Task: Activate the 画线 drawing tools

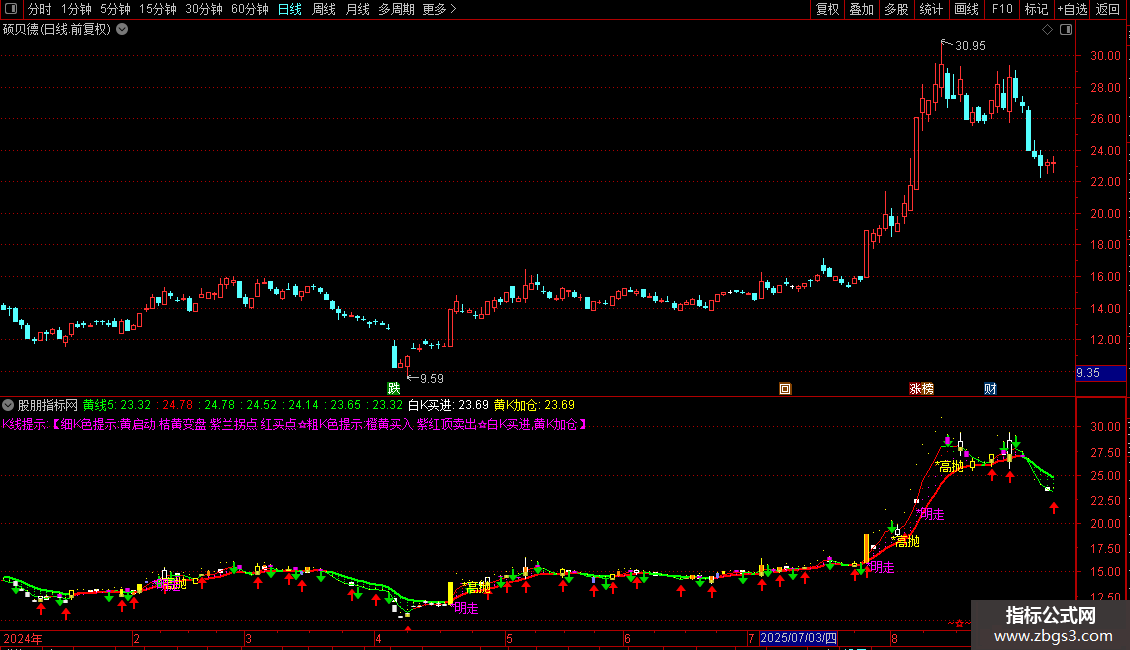Action: (x=966, y=9)
